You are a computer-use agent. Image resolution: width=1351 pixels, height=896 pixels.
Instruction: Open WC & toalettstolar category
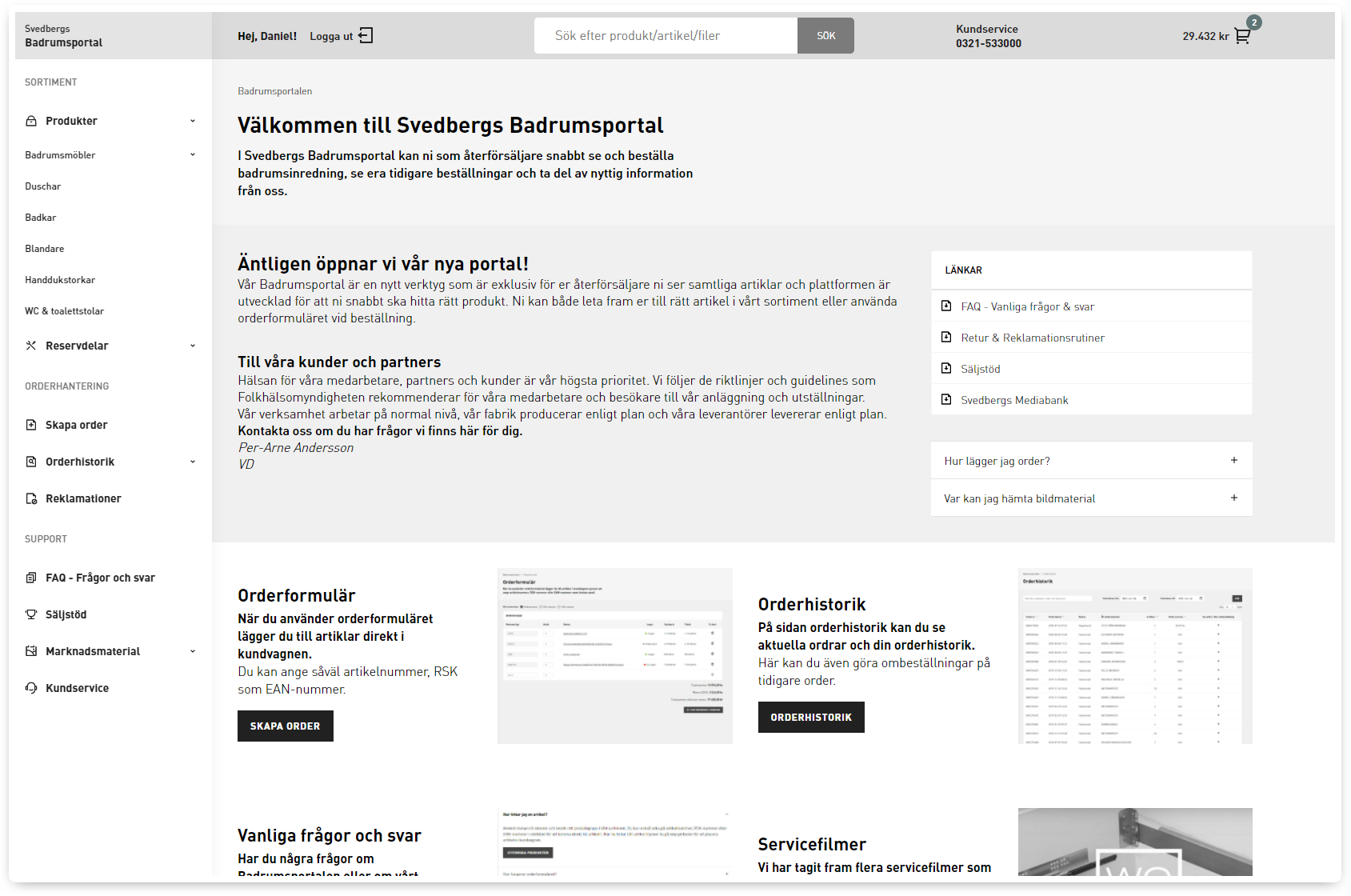click(x=65, y=311)
